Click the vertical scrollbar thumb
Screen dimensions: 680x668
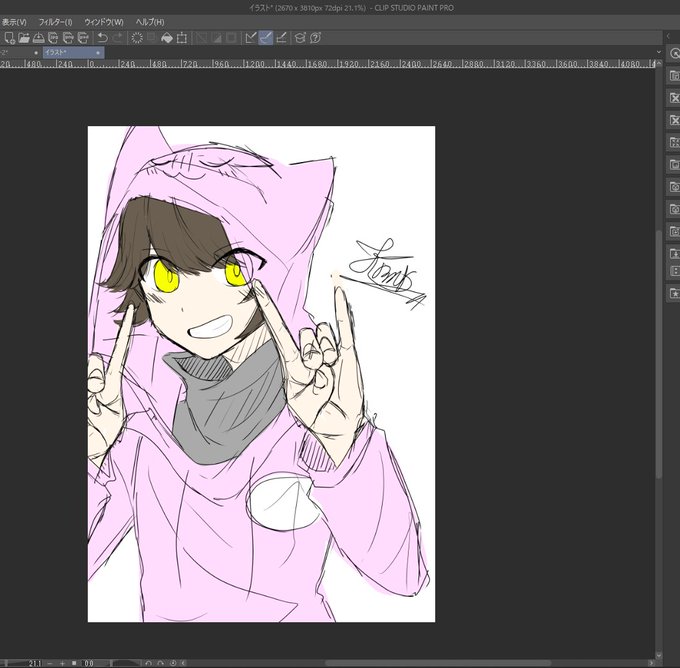coord(659,354)
